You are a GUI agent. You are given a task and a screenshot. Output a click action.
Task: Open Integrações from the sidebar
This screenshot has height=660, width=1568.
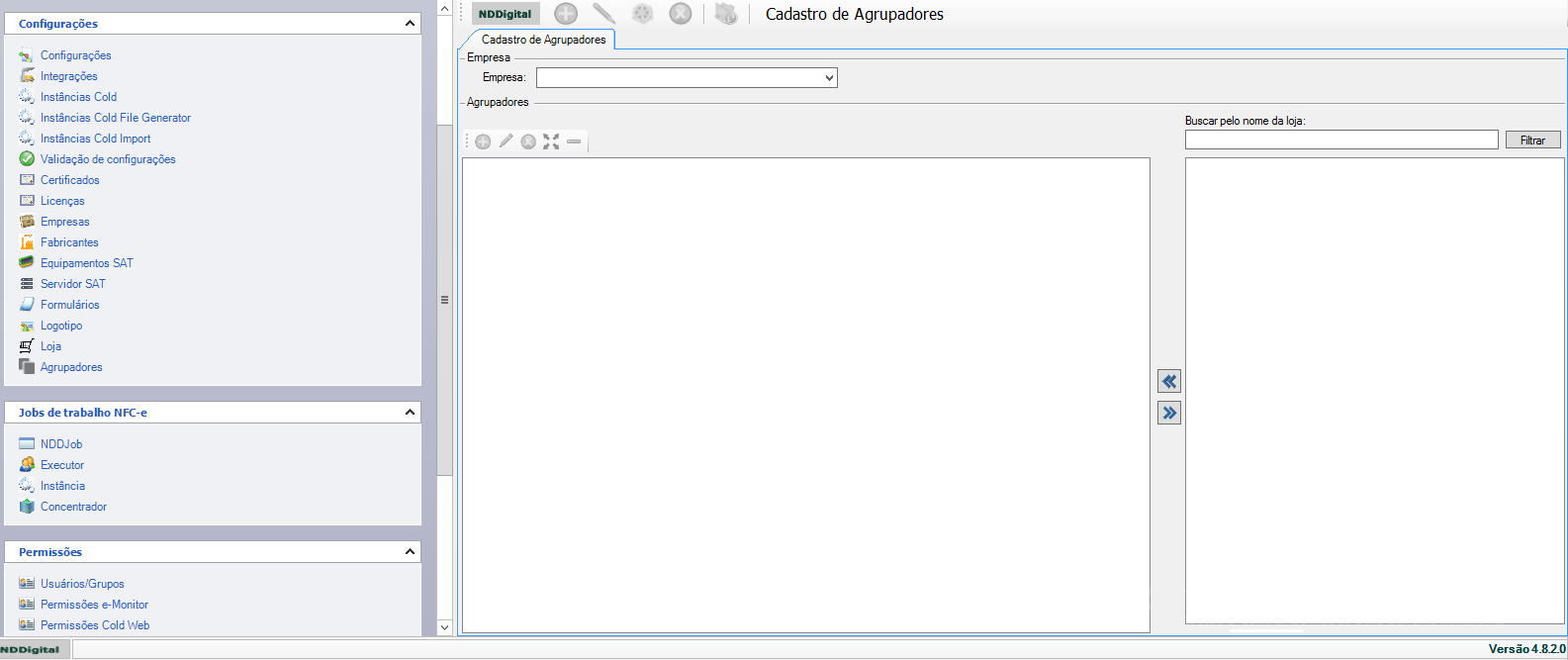(68, 76)
